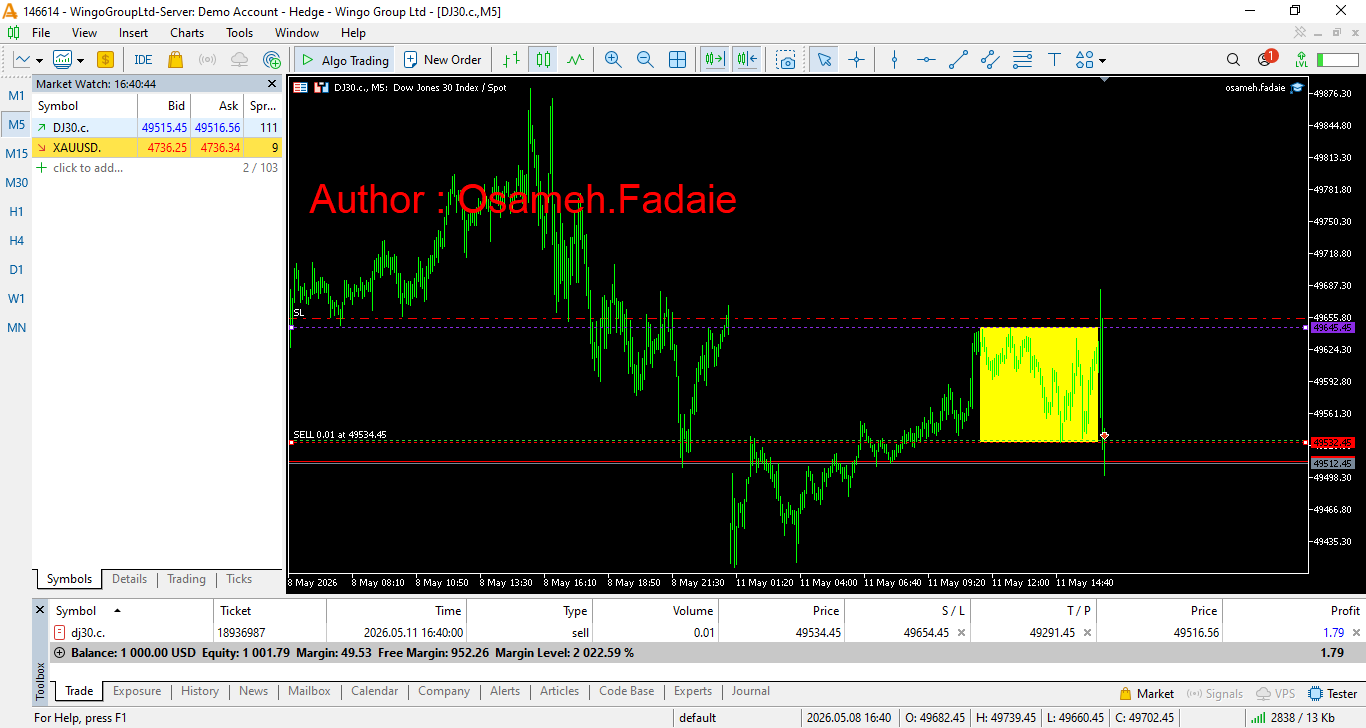
Task: Open the Tools menu
Action: tap(240, 33)
